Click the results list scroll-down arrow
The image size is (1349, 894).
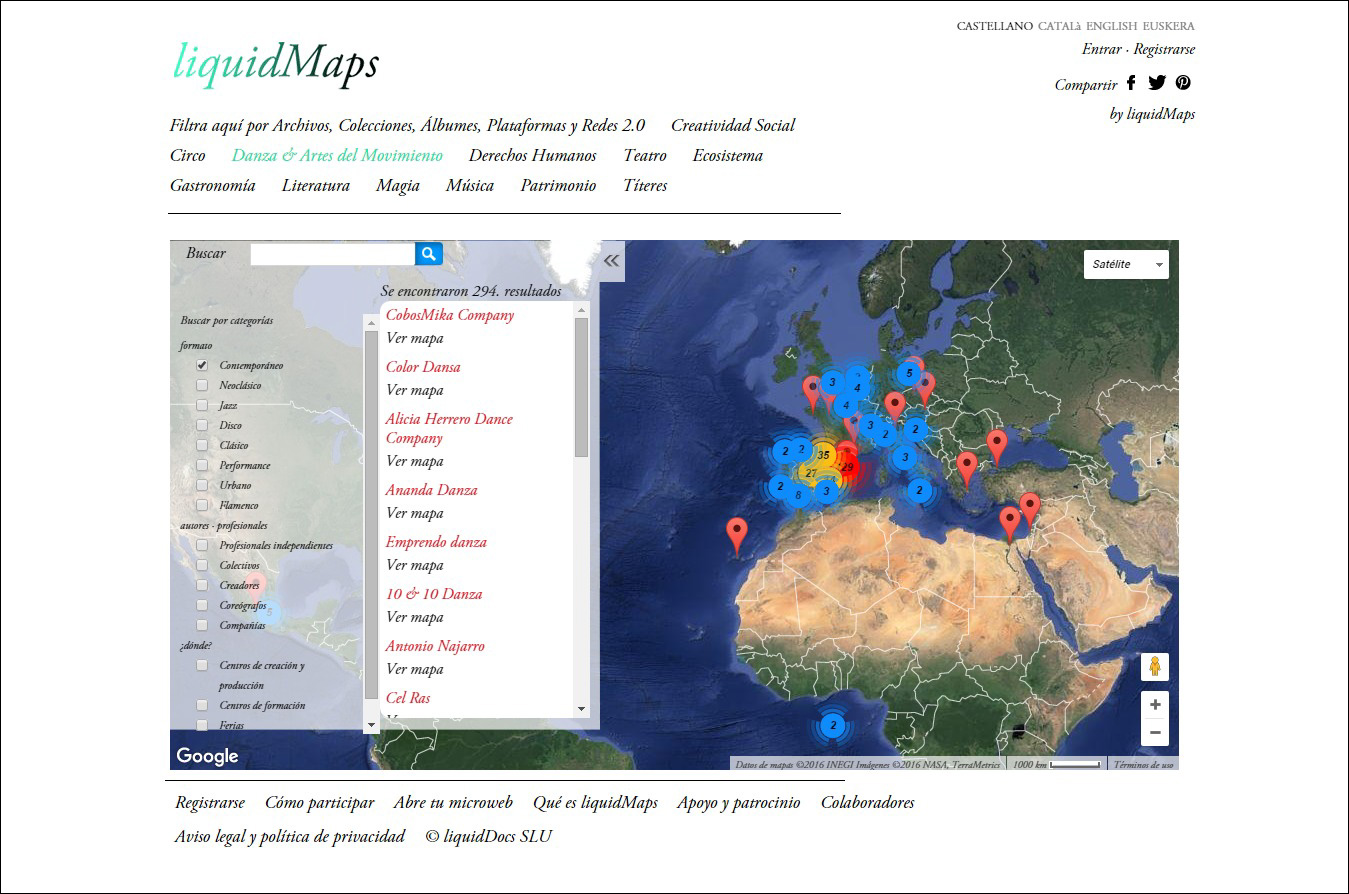point(582,709)
